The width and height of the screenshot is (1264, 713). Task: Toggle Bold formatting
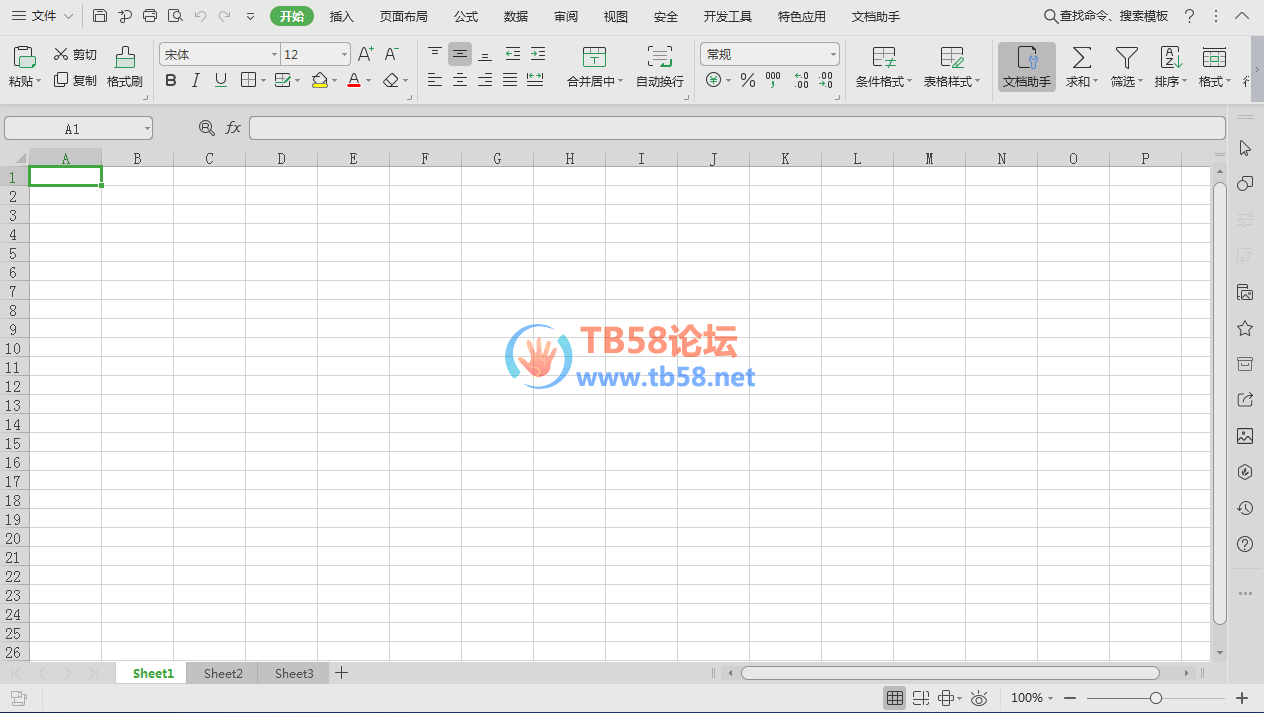(171, 80)
